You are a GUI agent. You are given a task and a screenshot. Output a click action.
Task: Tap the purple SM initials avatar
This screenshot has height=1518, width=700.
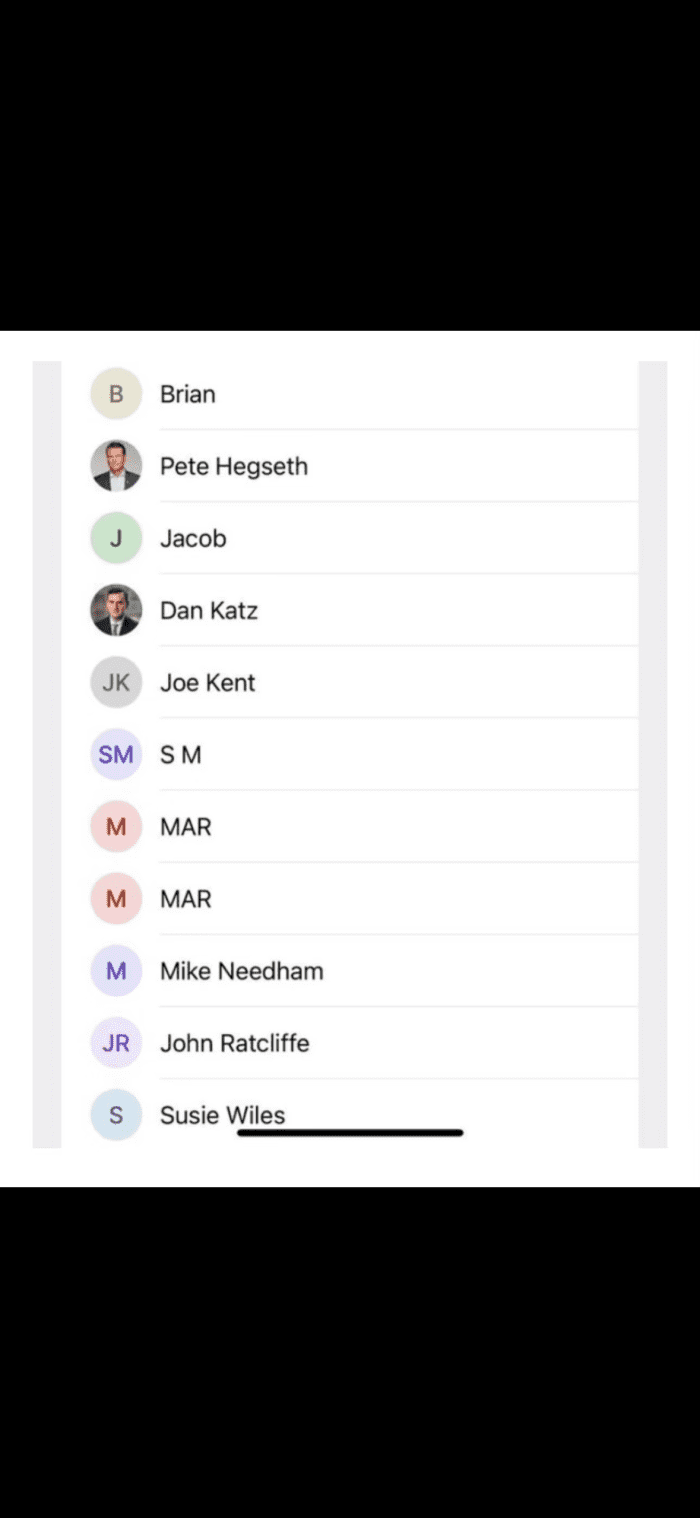[116, 755]
